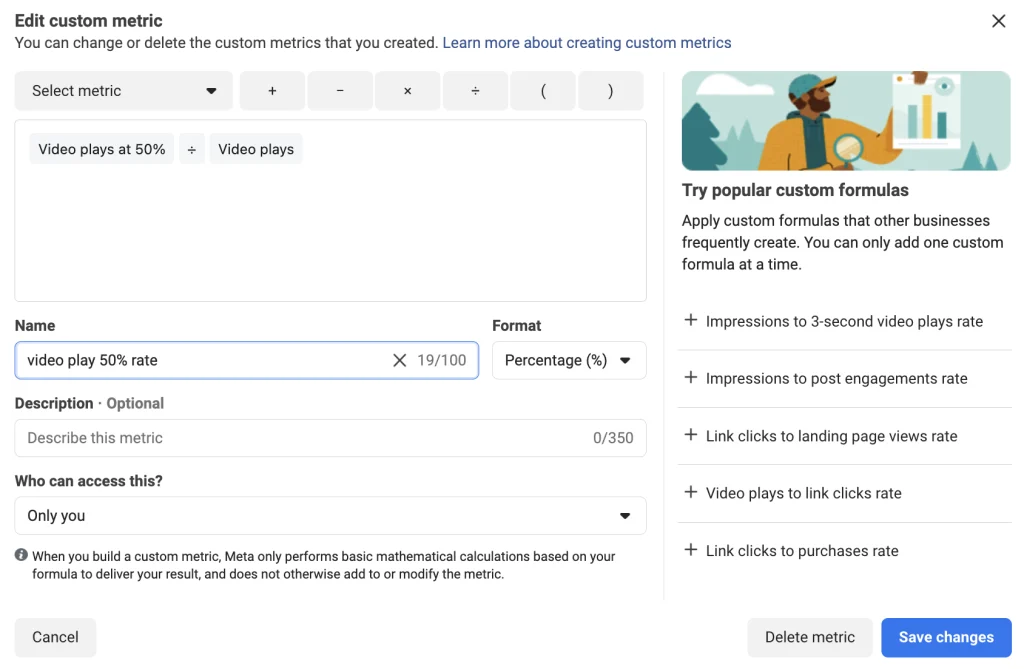
Task: Delete the custom metric
Action: coord(809,637)
